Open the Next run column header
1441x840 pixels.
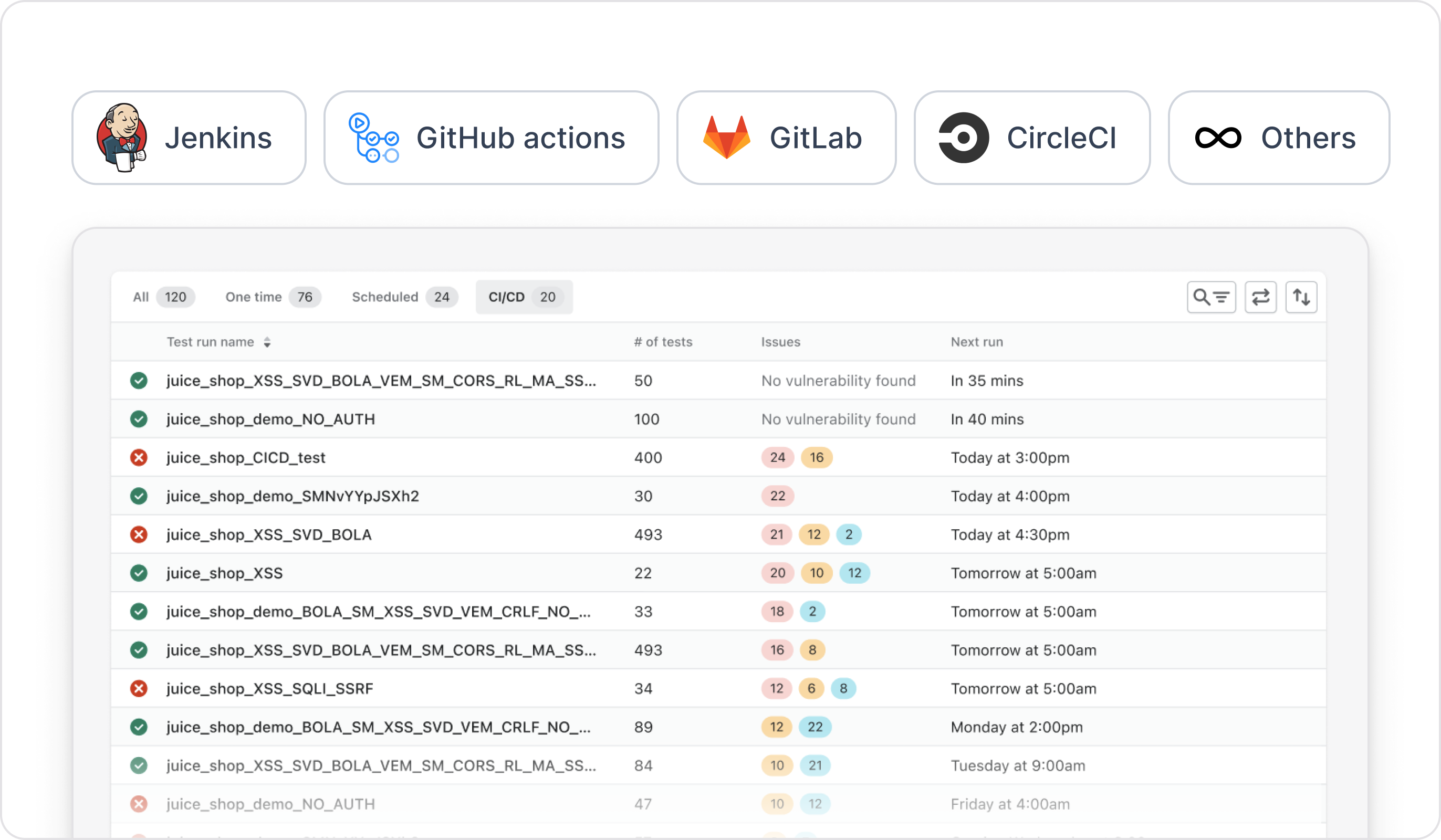coord(976,341)
